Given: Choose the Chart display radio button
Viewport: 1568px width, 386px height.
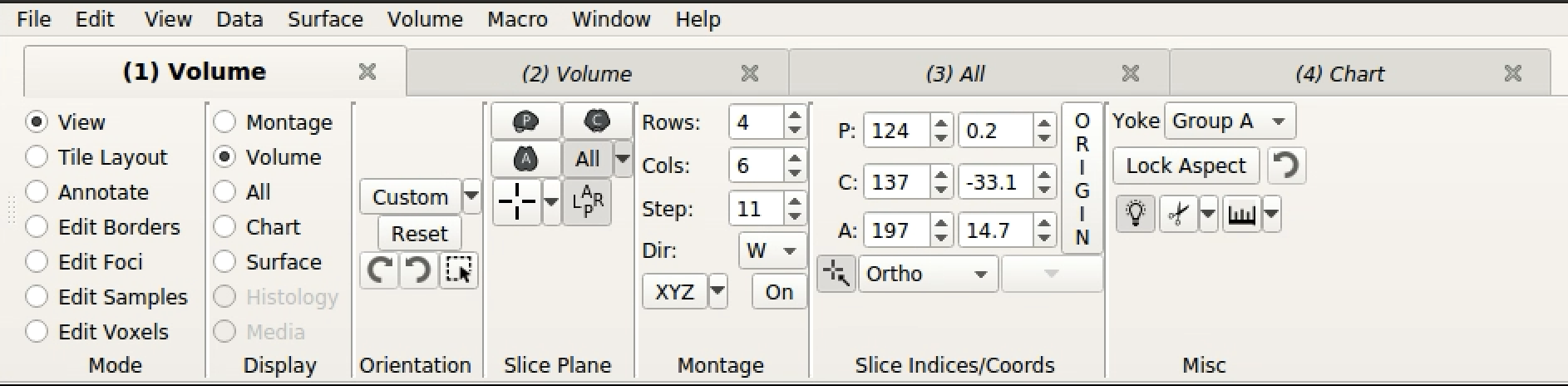Looking at the screenshot, I should tap(224, 227).
